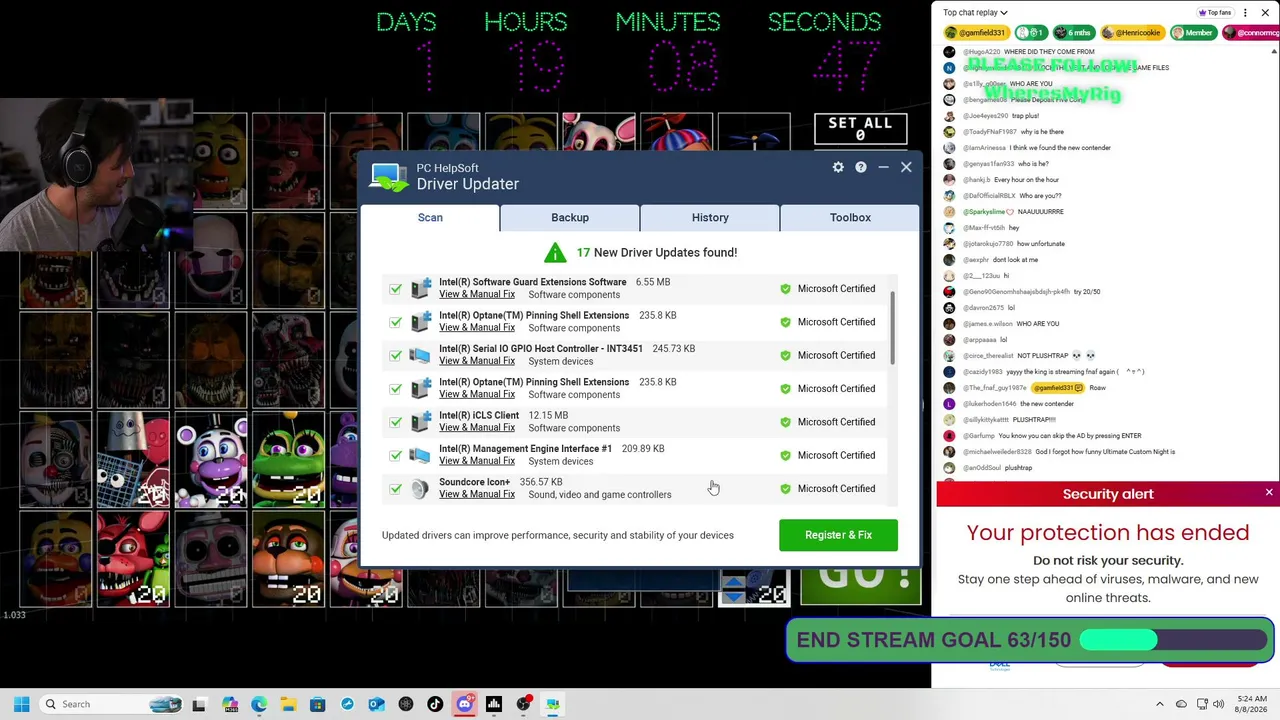Click the Soundcore Icon+ speaker device icon
1280x720 pixels.
pos(420,488)
